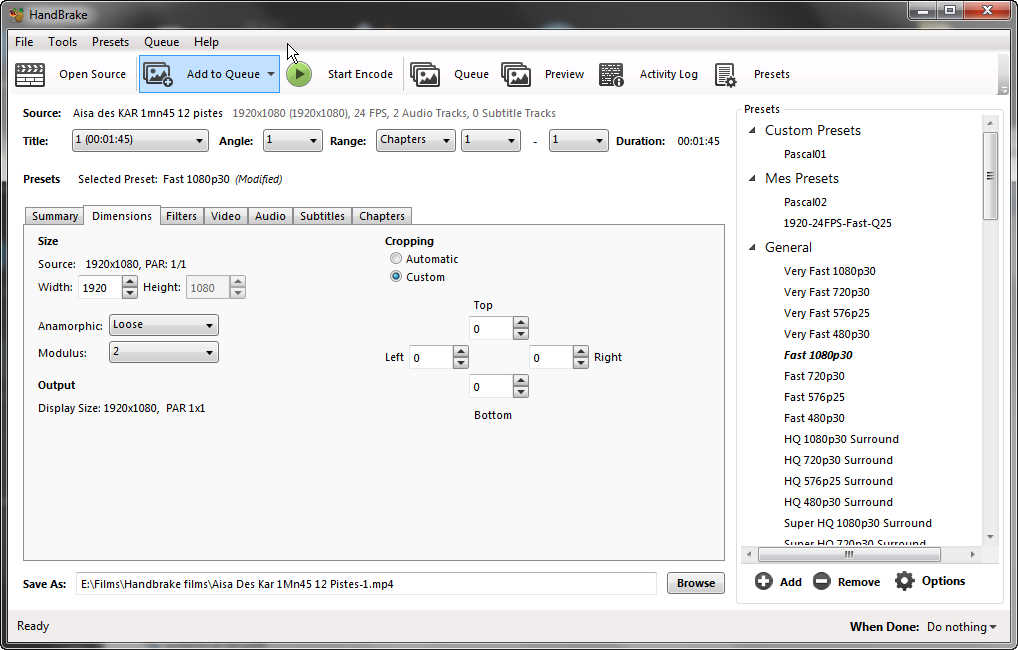Image resolution: width=1018 pixels, height=650 pixels.
Task: Open the File menu
Action: [x=24, y=42]
